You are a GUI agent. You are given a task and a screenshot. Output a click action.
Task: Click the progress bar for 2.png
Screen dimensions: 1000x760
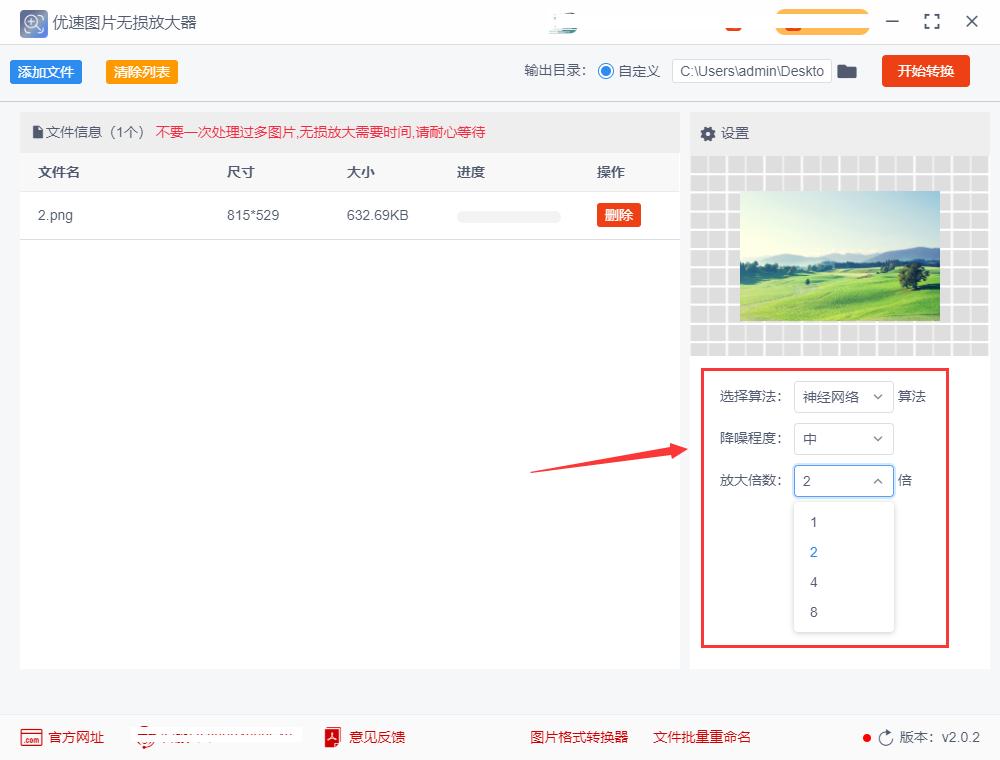pos(508,215)
